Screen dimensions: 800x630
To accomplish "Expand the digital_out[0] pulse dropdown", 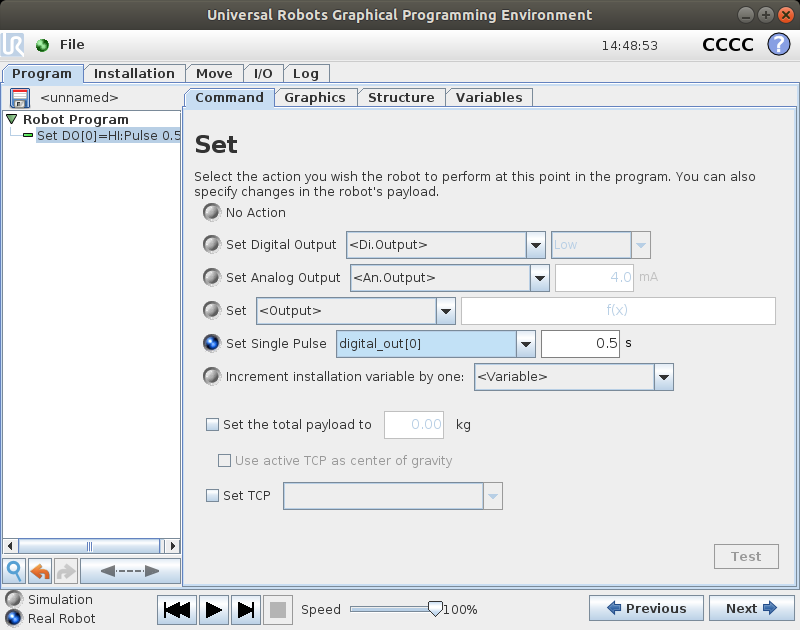I will pyautogui.click(x=526, y=344).
